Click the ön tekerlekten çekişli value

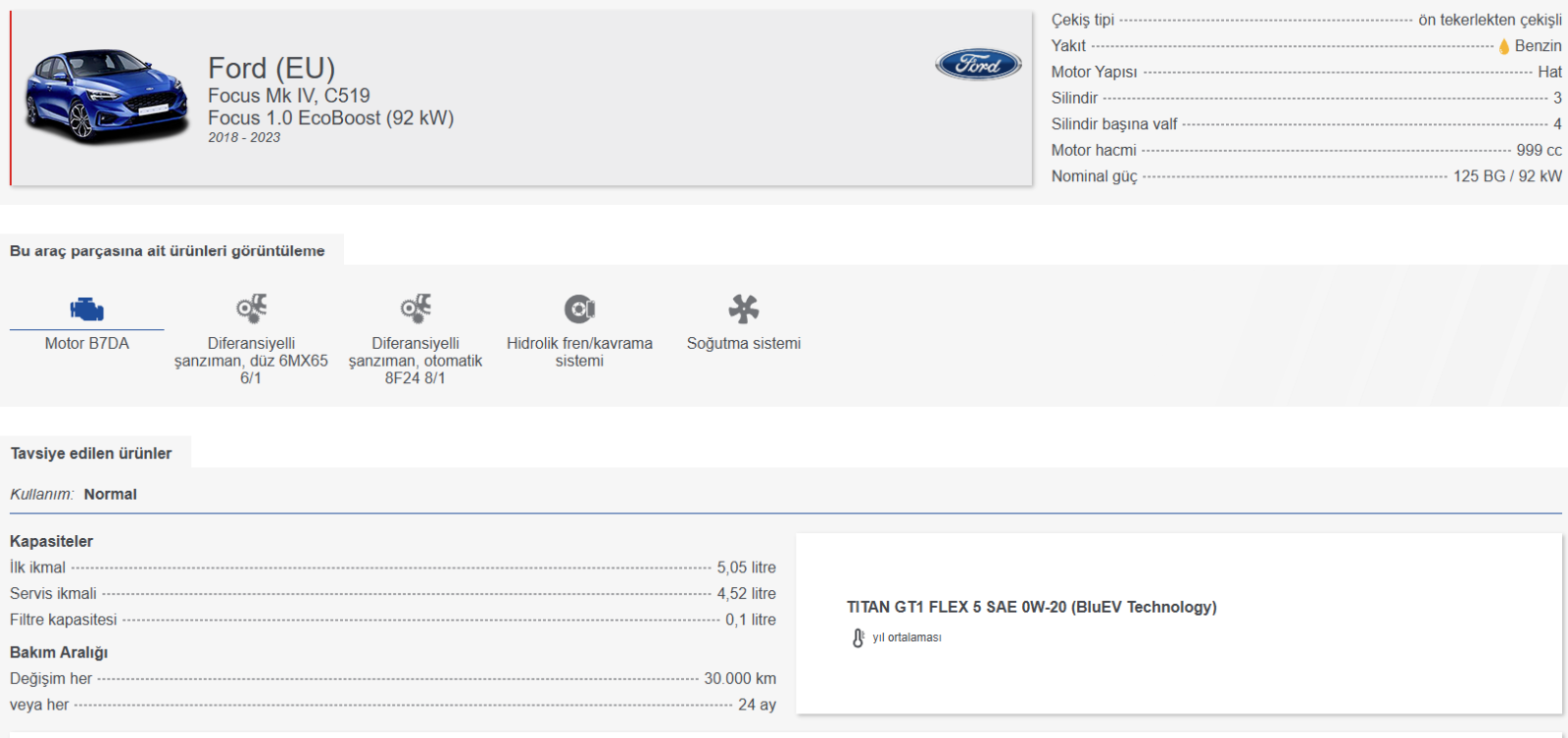(1490, 20)
